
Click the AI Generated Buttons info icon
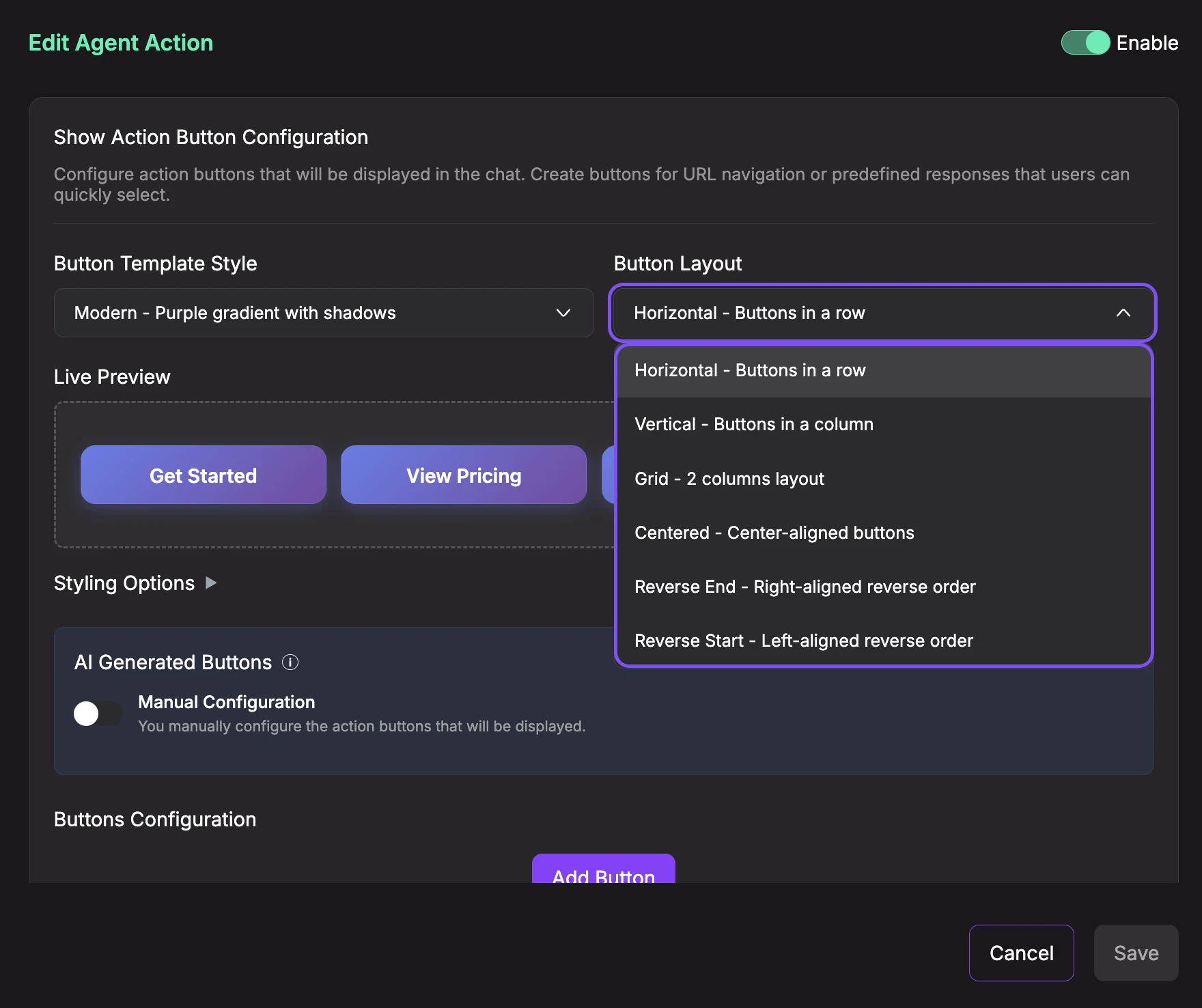(x=290, y=662)
